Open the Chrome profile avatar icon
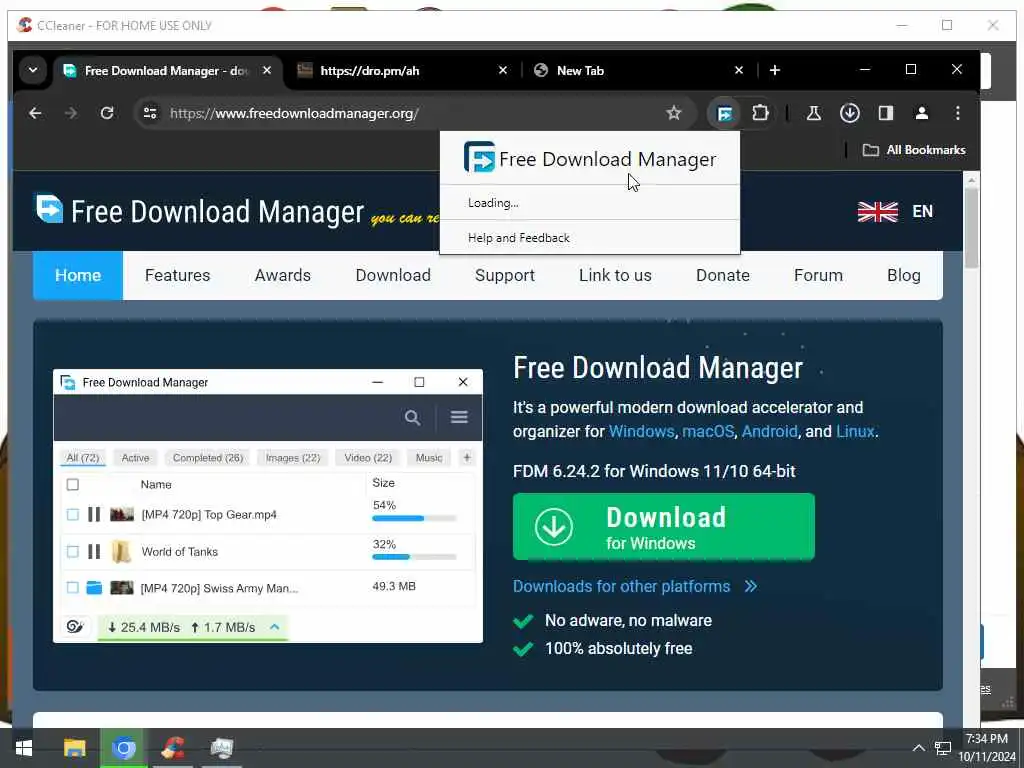The image size is (1024, 768). click(921, 113)
